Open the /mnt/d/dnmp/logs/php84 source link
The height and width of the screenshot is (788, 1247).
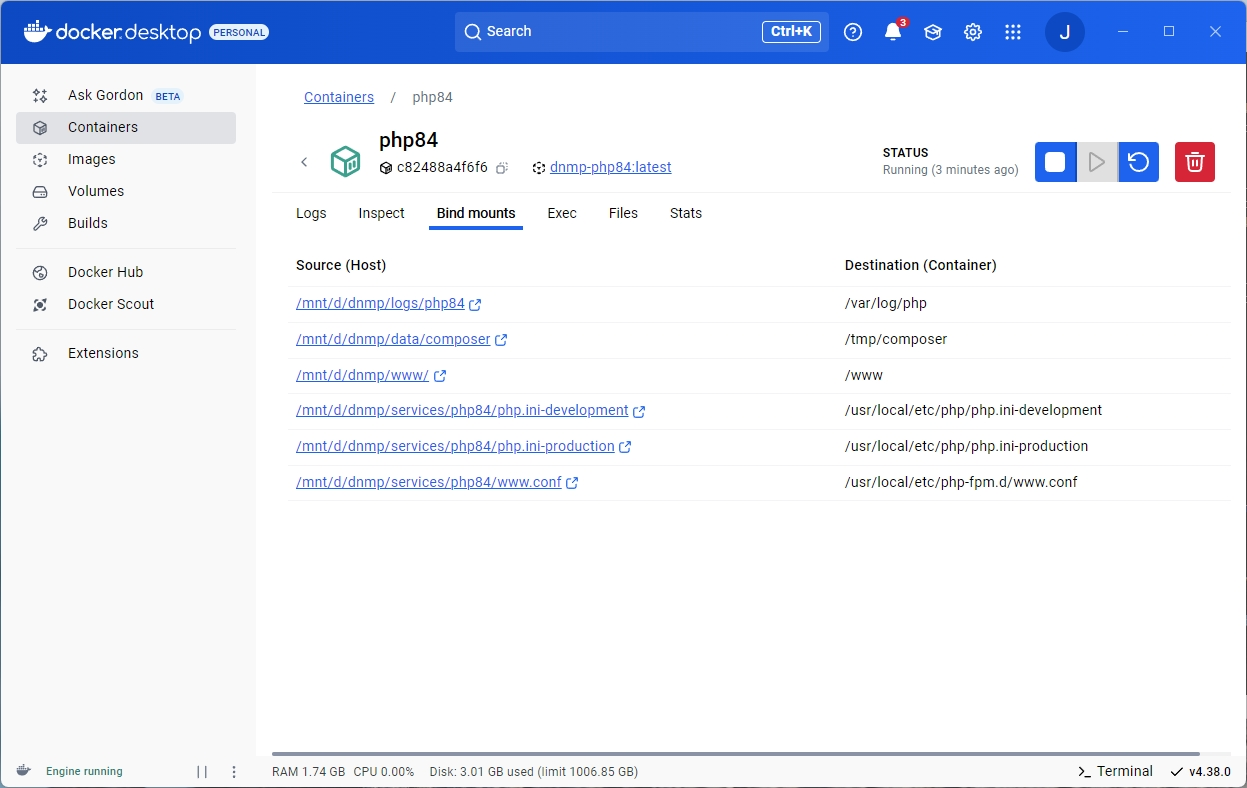coord(380,304)
